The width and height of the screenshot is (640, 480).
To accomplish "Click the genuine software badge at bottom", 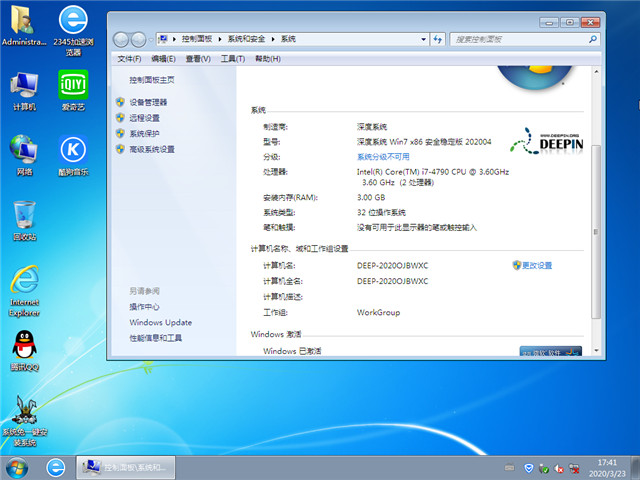I will point(551,351).
